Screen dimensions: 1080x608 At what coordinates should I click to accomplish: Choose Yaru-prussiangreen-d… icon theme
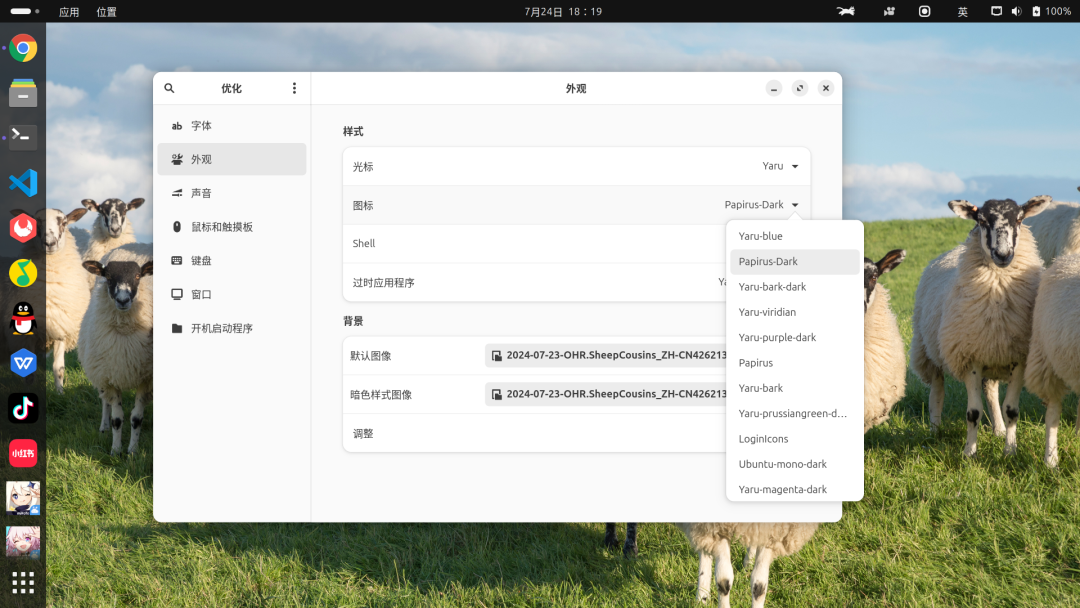pos(795,414)
